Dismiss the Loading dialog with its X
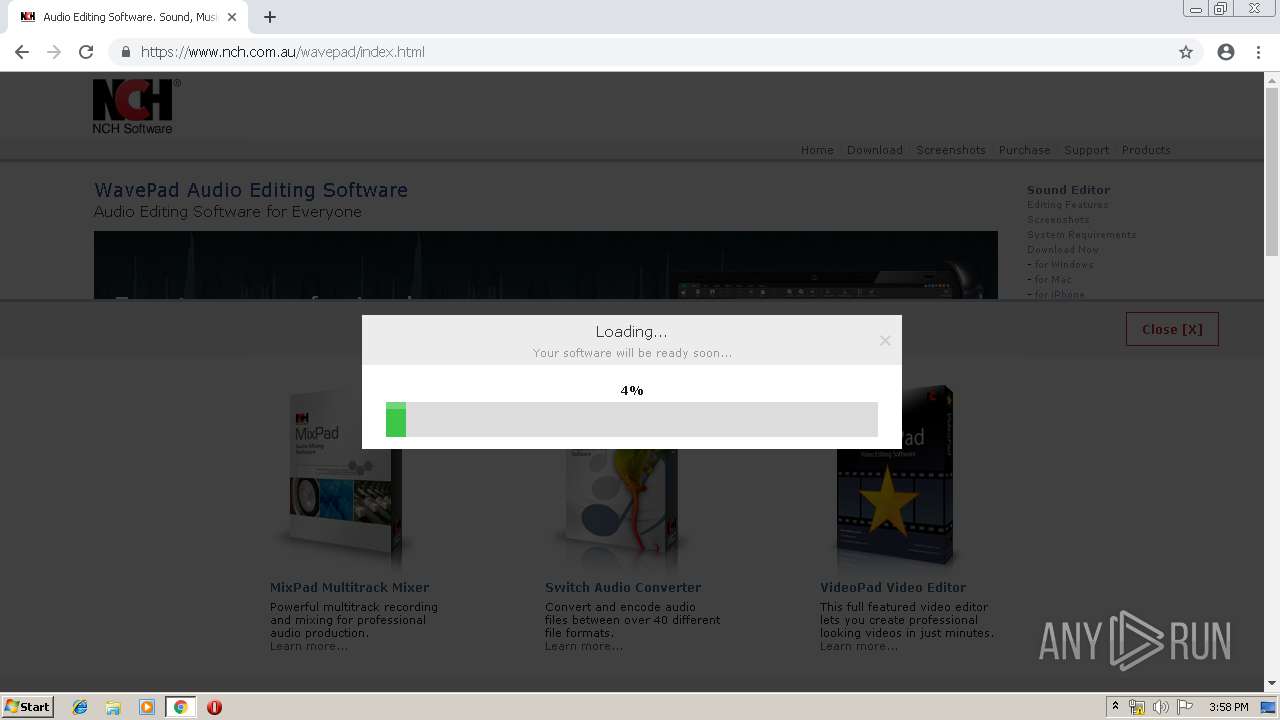Screen dimensions: 1280x720 (x=885, y=341)
